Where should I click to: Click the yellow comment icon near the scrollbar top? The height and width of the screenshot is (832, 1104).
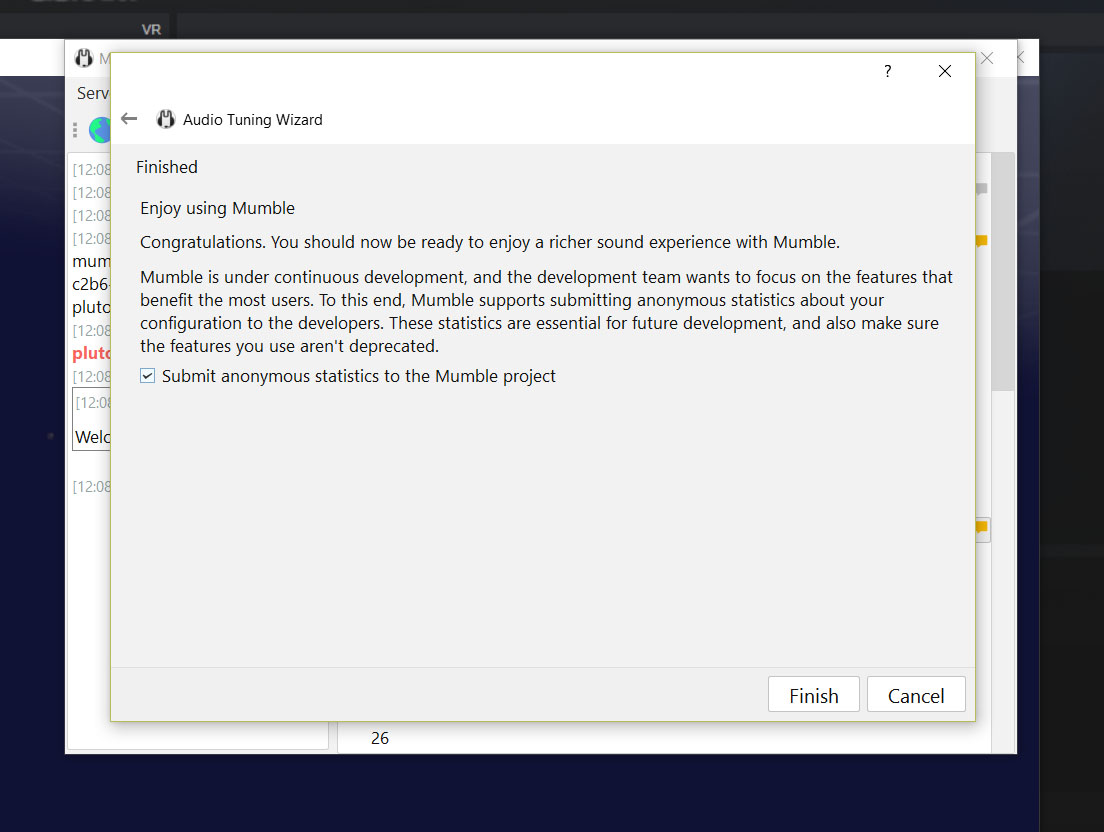981,241
